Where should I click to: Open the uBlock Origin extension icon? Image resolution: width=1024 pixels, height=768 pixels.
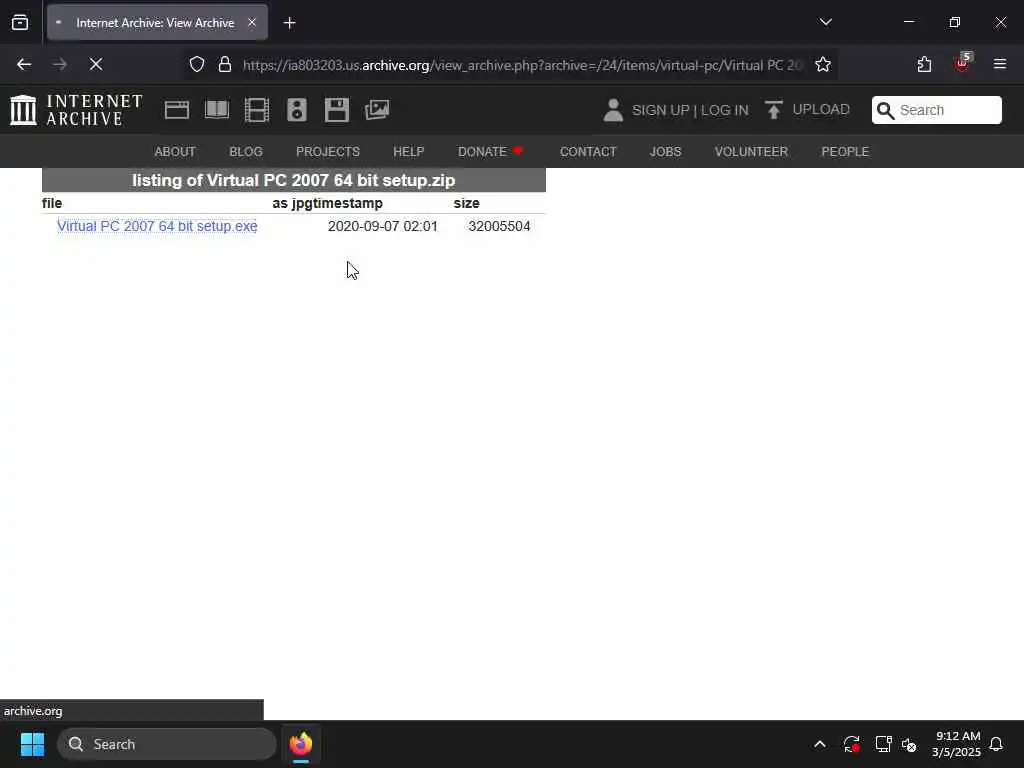962,63
